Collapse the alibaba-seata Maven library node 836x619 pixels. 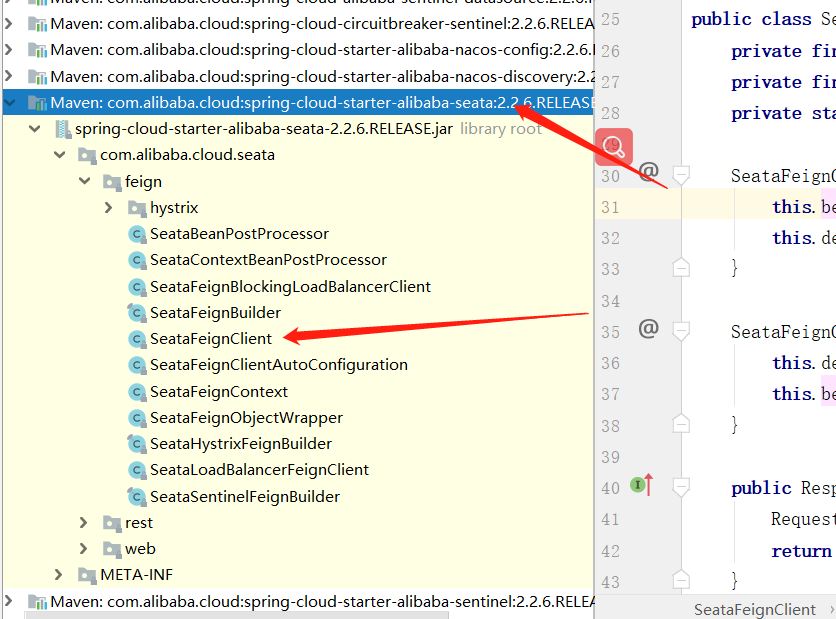pyautogui.click(x=11, y=103)
